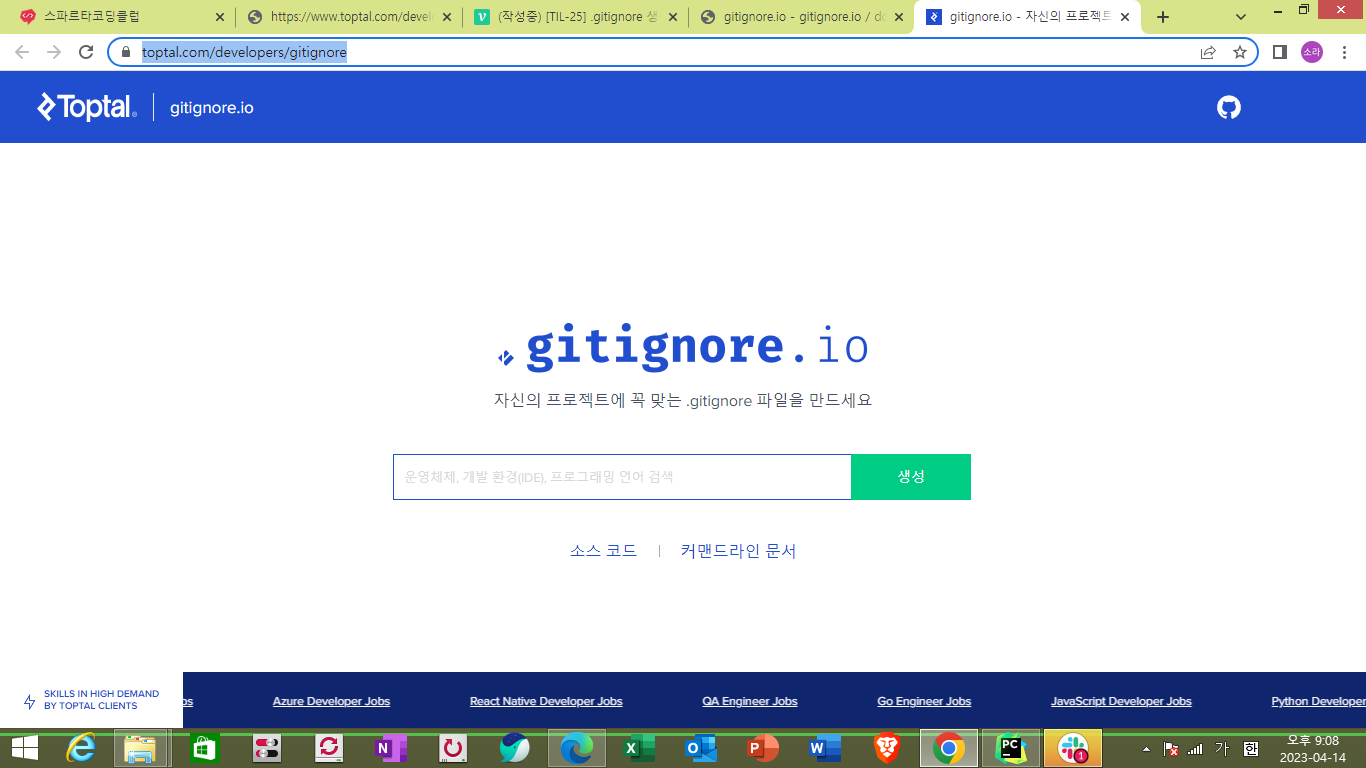Open the Chrome profile avatar menu
This screenshot has height=768, width=1366.
1311,52
